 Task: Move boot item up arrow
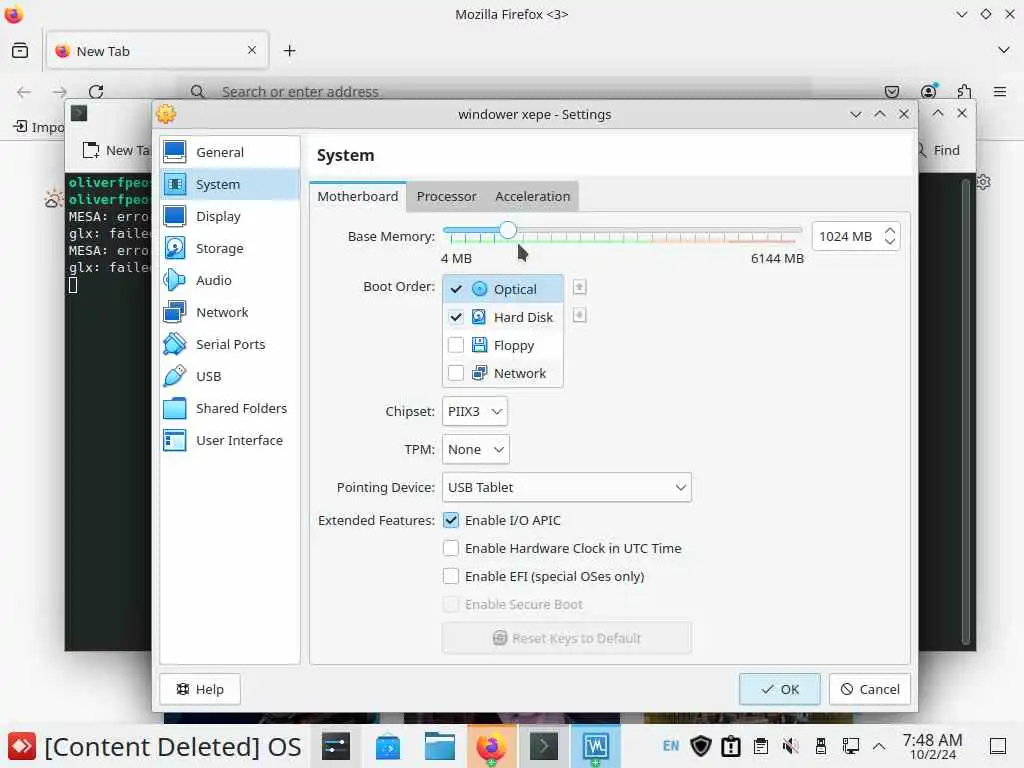[579, 287]
